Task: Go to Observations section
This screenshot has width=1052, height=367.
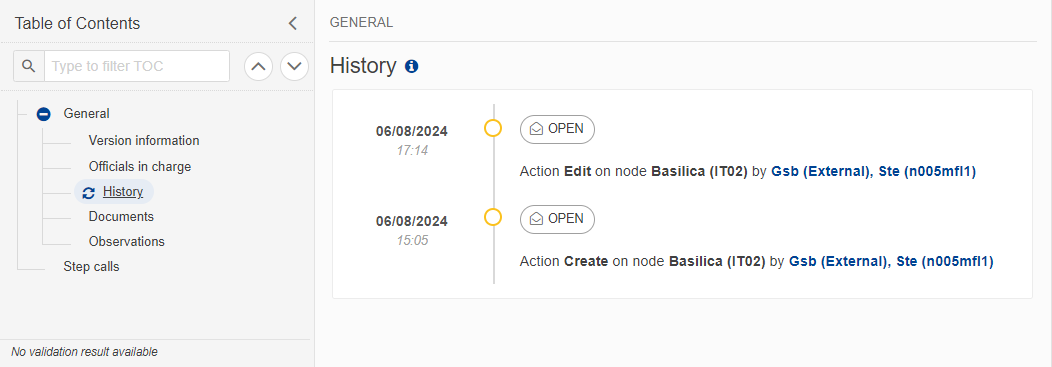Action: [x=126, y=242]
